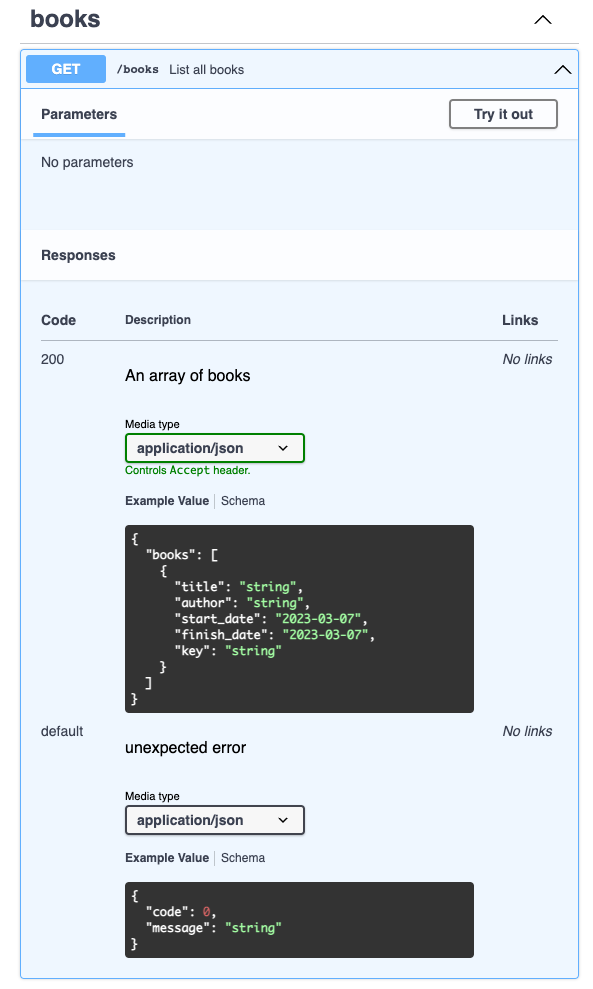
Task: Click 'Controls Accept header.' note
Action: (187, 470)
